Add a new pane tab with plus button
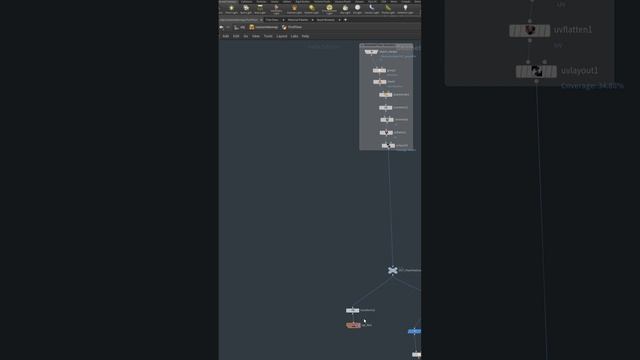 click(346, 20)
